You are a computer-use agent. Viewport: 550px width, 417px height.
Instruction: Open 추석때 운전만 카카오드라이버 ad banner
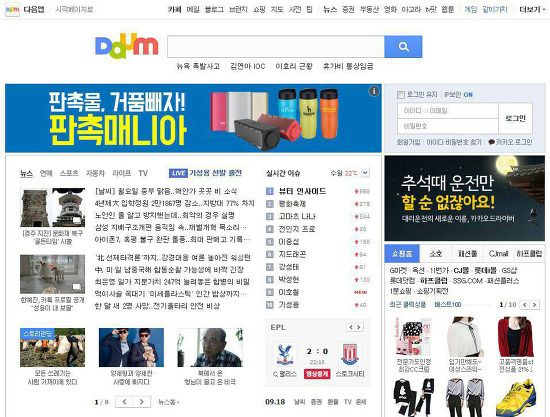pos(465,198)
